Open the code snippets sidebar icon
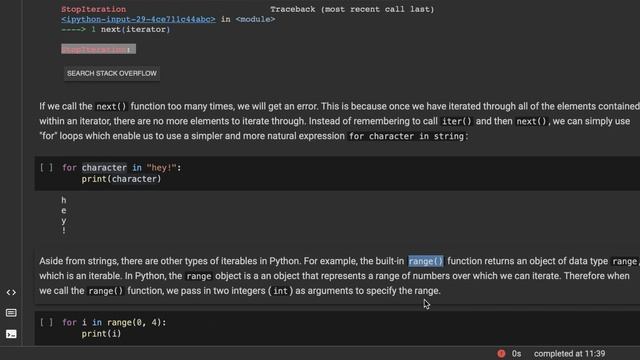 pyautogui.click(x=11, y=292)
